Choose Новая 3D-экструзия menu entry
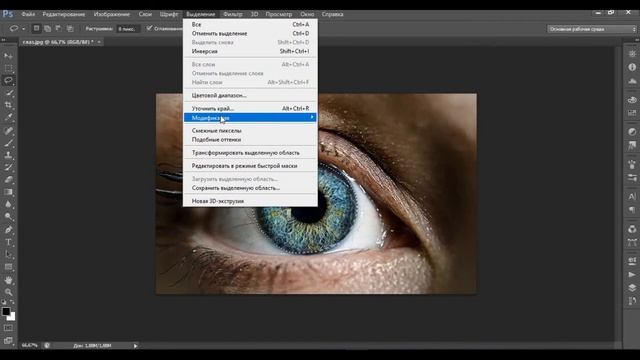Screen dimensions: 640x360 [x=250, y=201]
